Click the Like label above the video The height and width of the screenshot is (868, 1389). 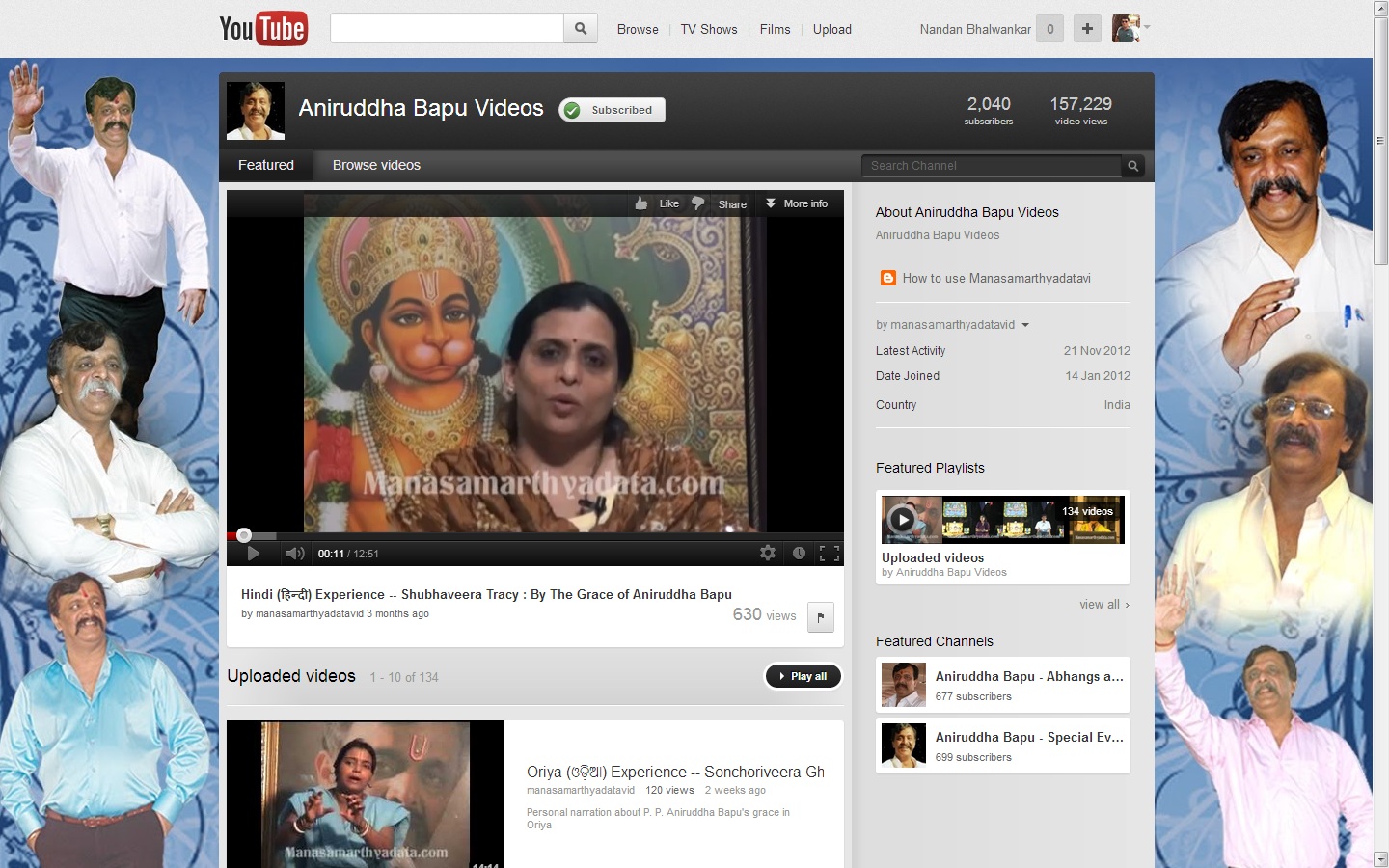tap(668, 203)
